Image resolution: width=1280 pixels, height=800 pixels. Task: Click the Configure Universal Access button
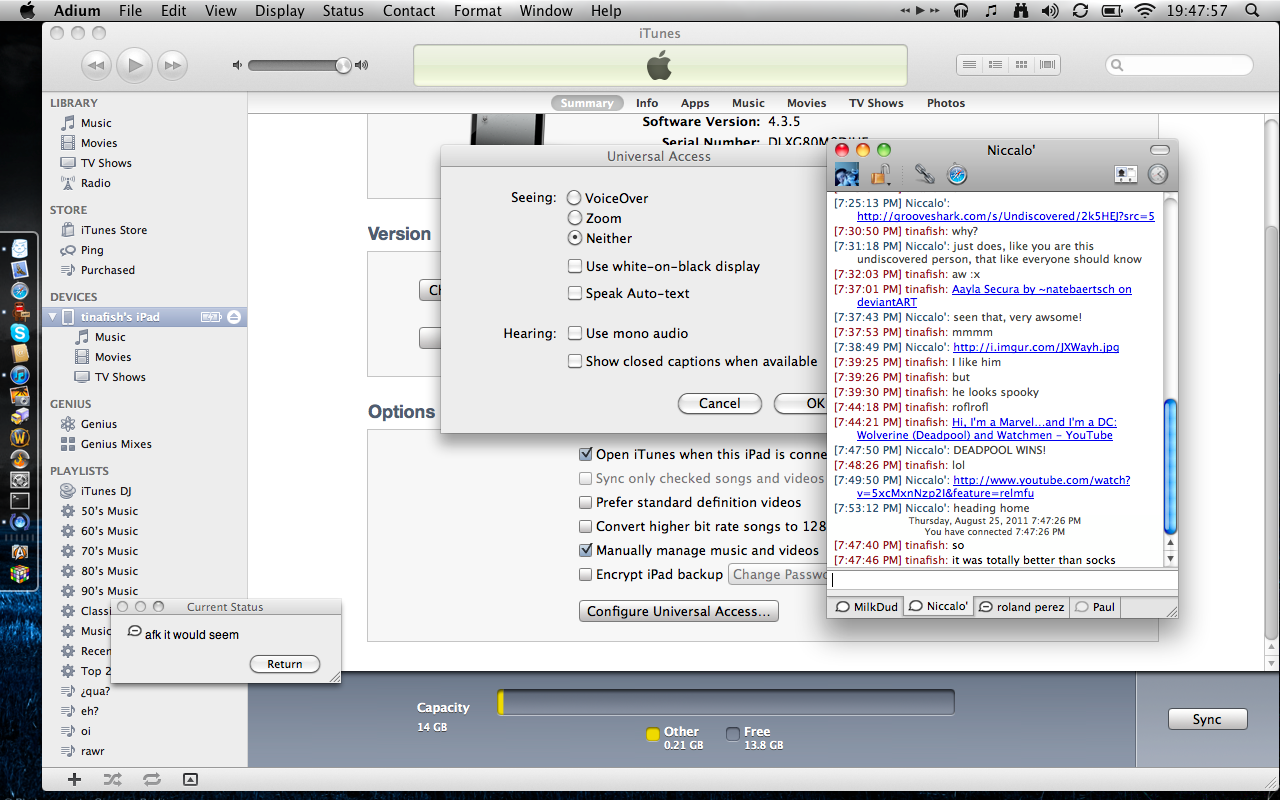point(678,611)
